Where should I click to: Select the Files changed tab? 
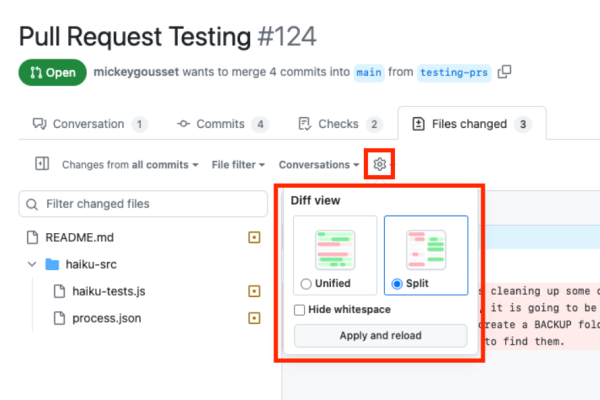(x=472, y=124)
